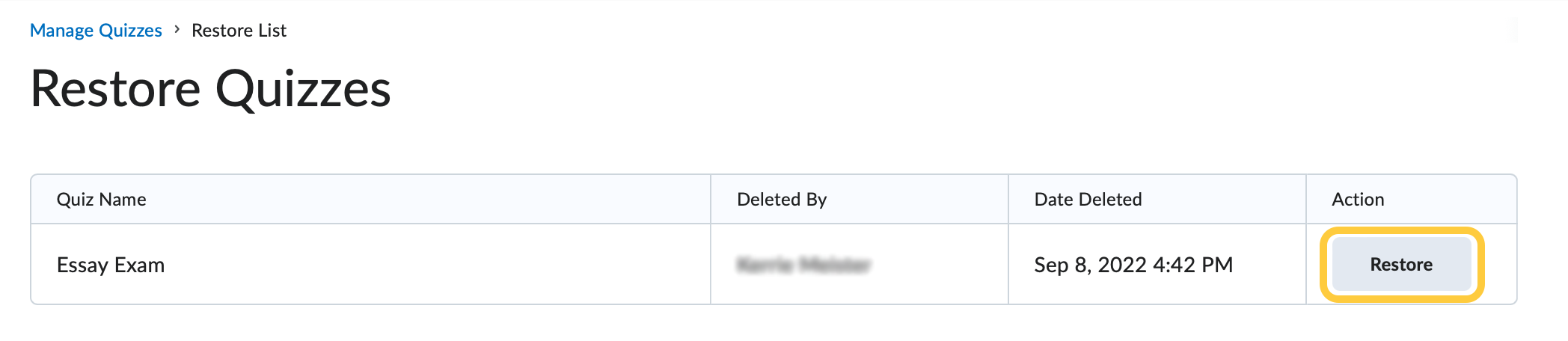Click the breadcrumb chevron separator

pyautogui.click(x=177, y=30)
